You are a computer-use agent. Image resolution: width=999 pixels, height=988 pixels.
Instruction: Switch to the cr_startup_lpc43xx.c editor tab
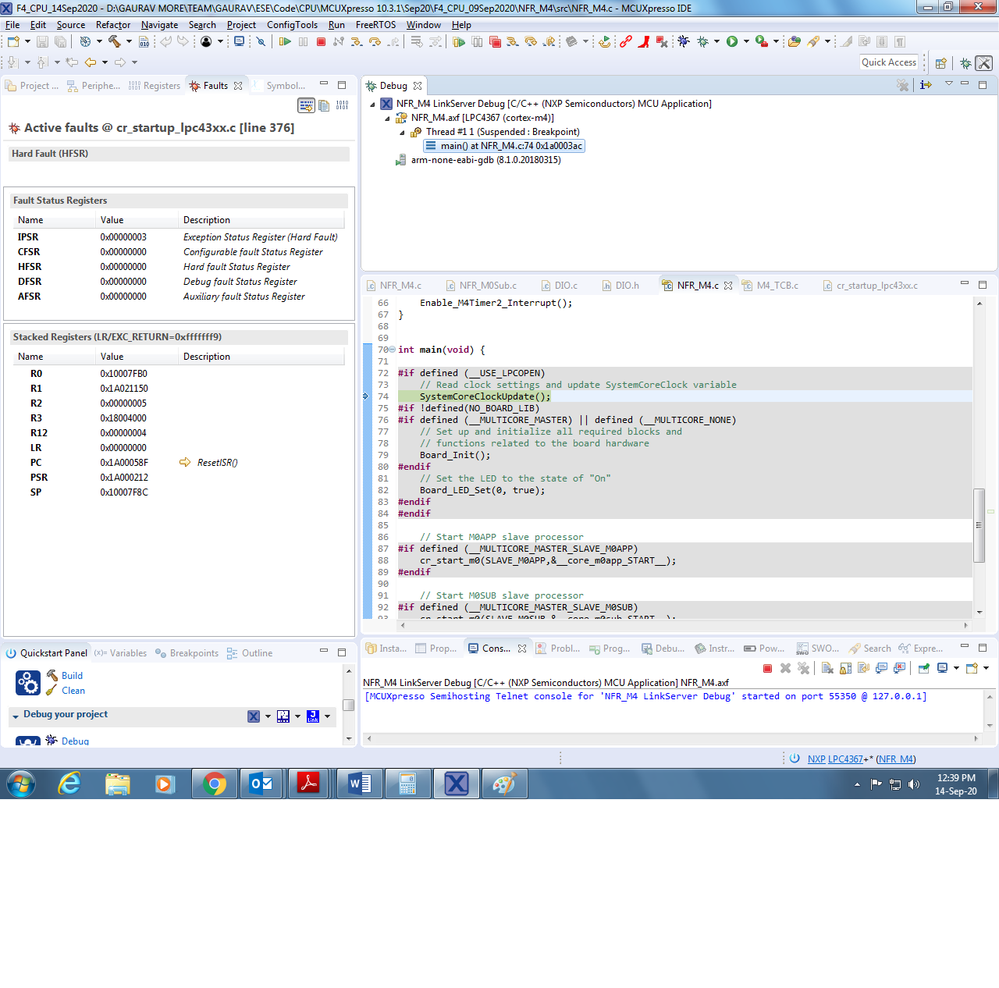(870, 285)
